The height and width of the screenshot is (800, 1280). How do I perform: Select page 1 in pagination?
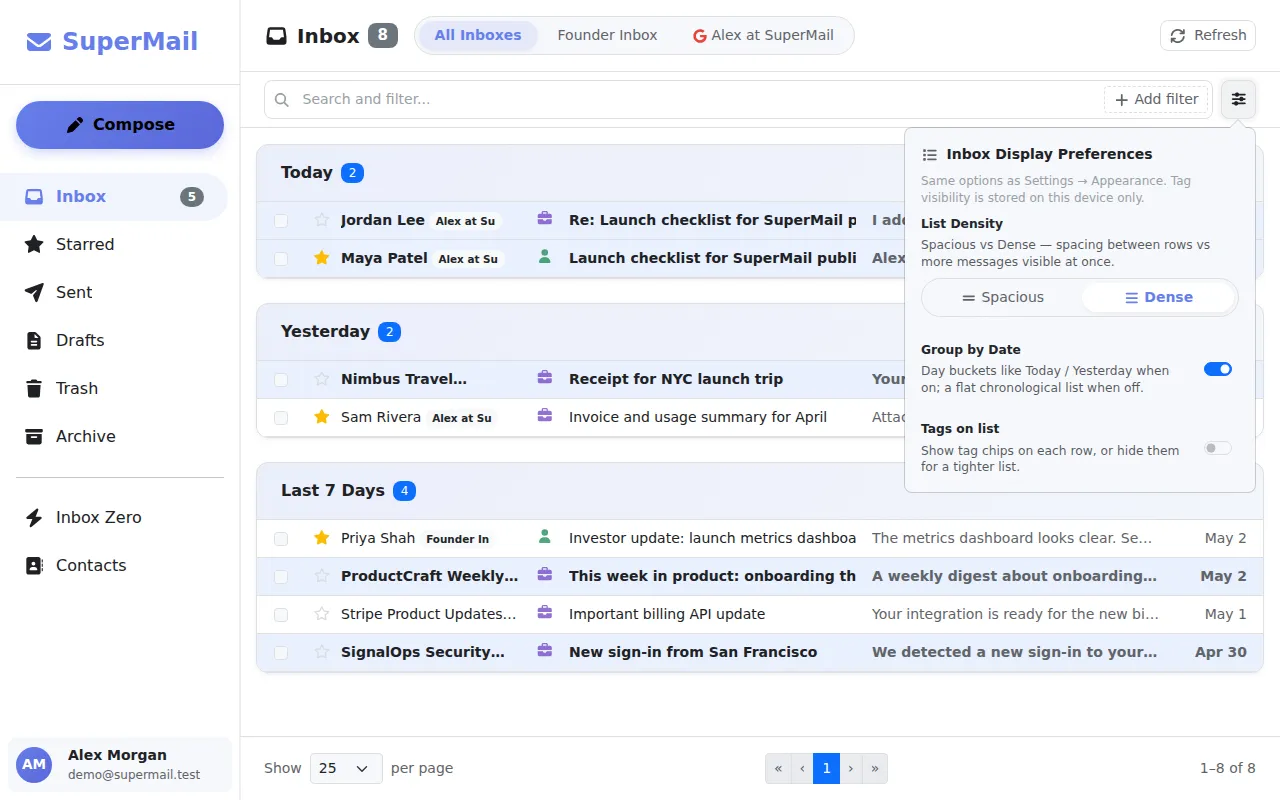coord(826,768)
